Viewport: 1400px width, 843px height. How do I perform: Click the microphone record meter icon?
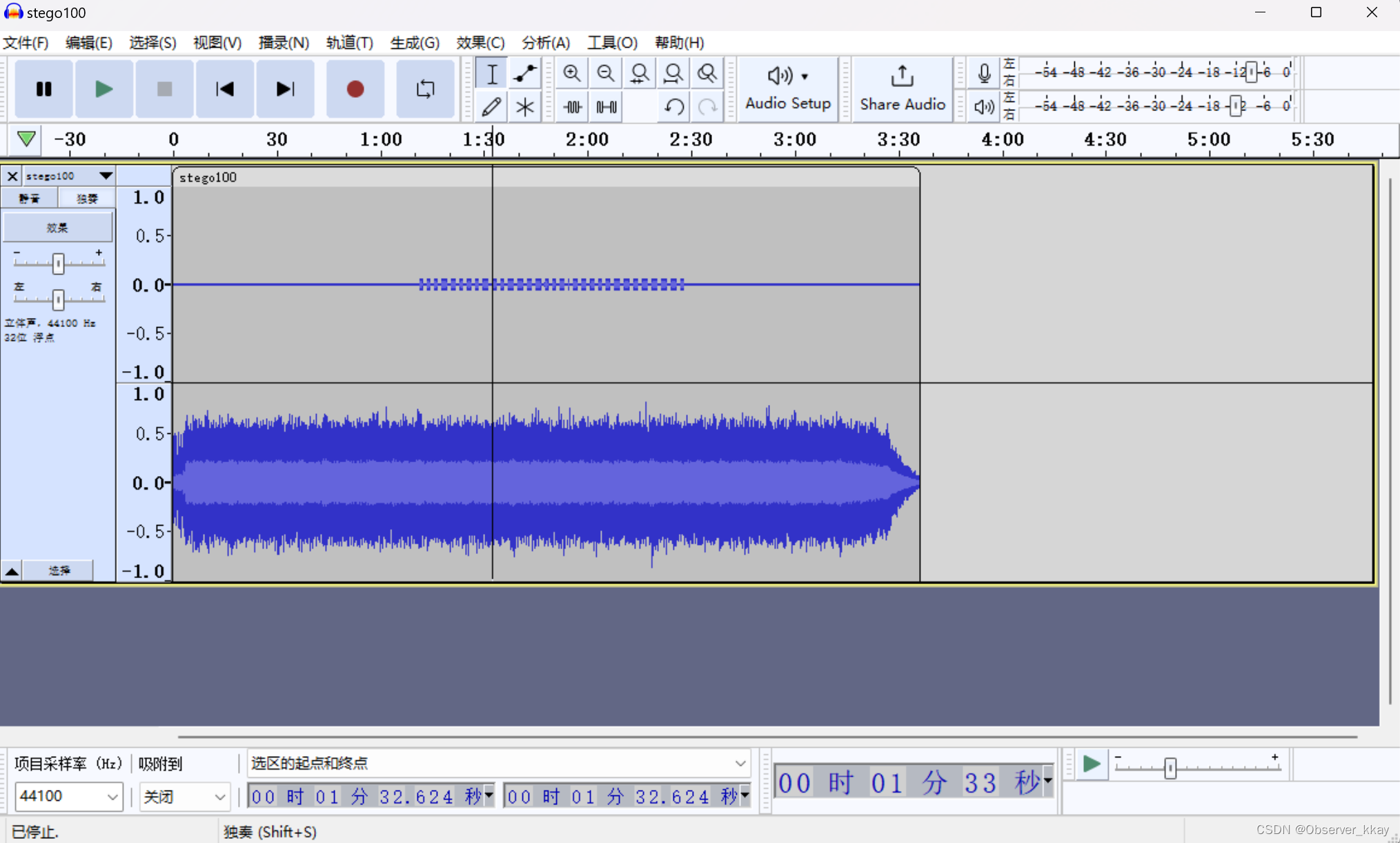point(984,73)
